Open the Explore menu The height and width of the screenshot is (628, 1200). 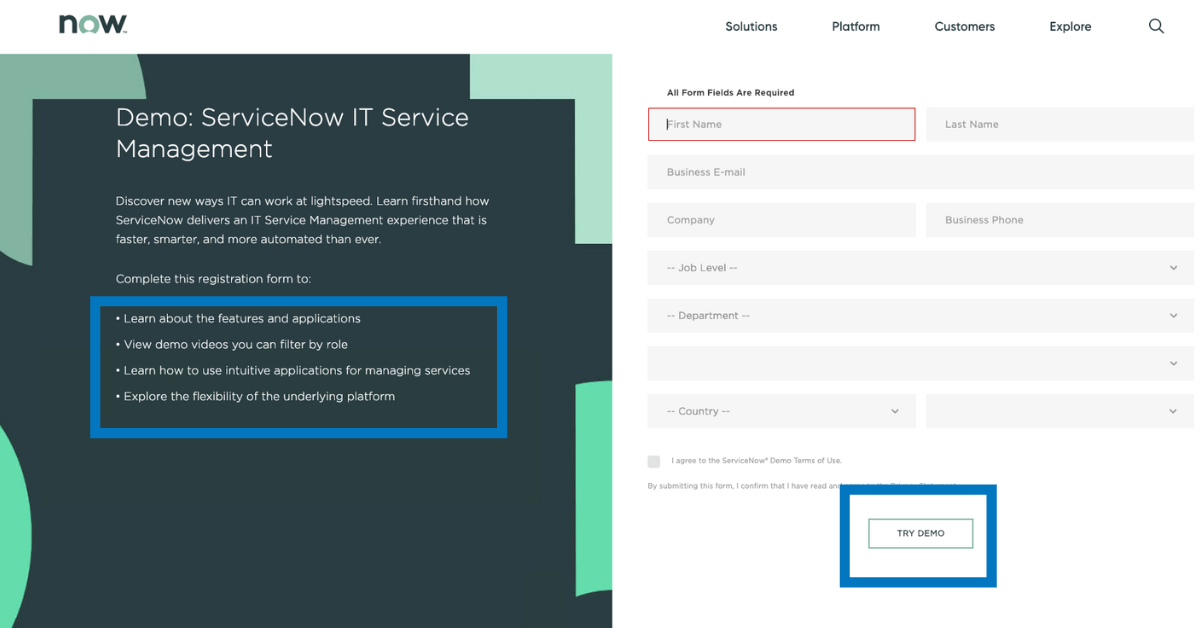(x=1070, y=27)
